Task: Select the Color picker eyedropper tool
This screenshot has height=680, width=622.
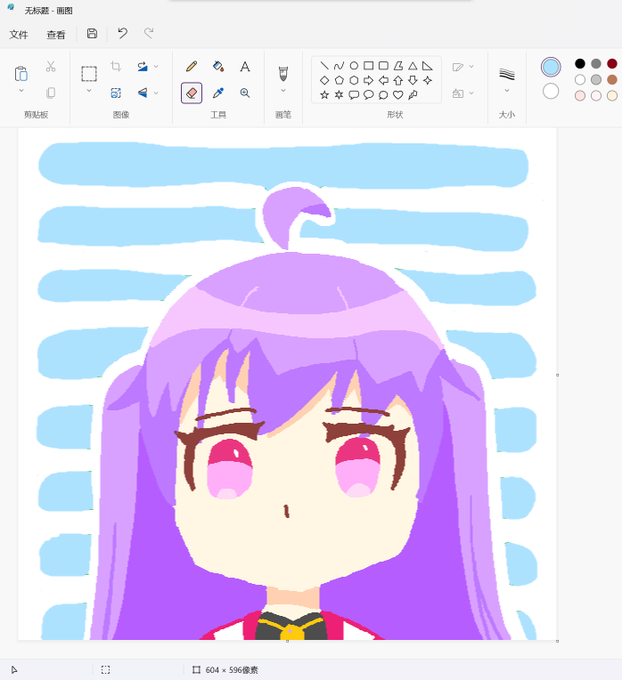Action: coord(218,93)
